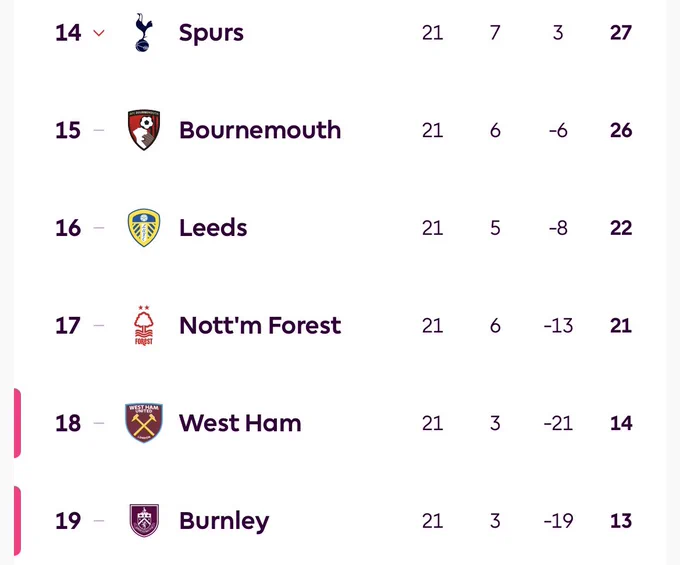The height and width of the screenshot is (565, 680).
Task: Open the Nott'm Forest team name
Action: click(x=260, y=325)
